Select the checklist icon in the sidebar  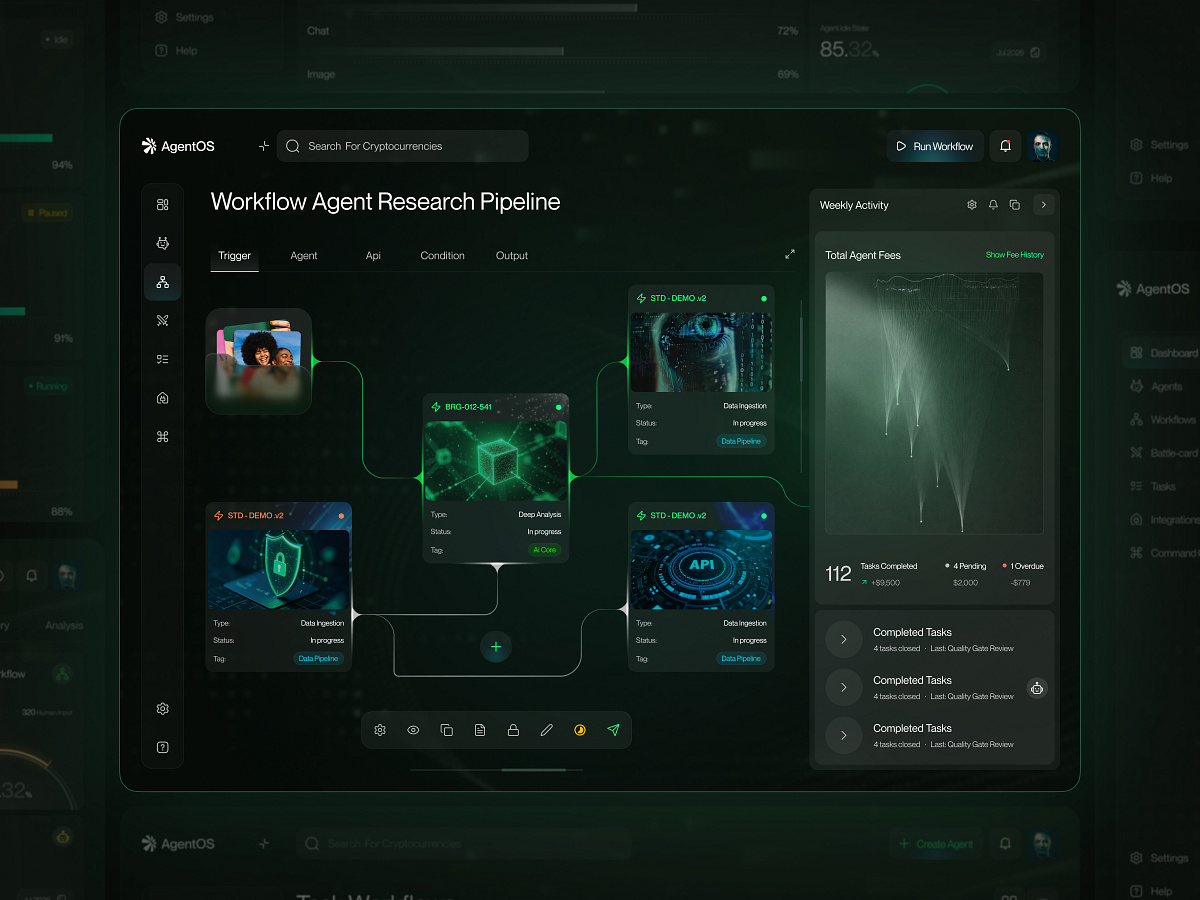click(x=162, y=358)
